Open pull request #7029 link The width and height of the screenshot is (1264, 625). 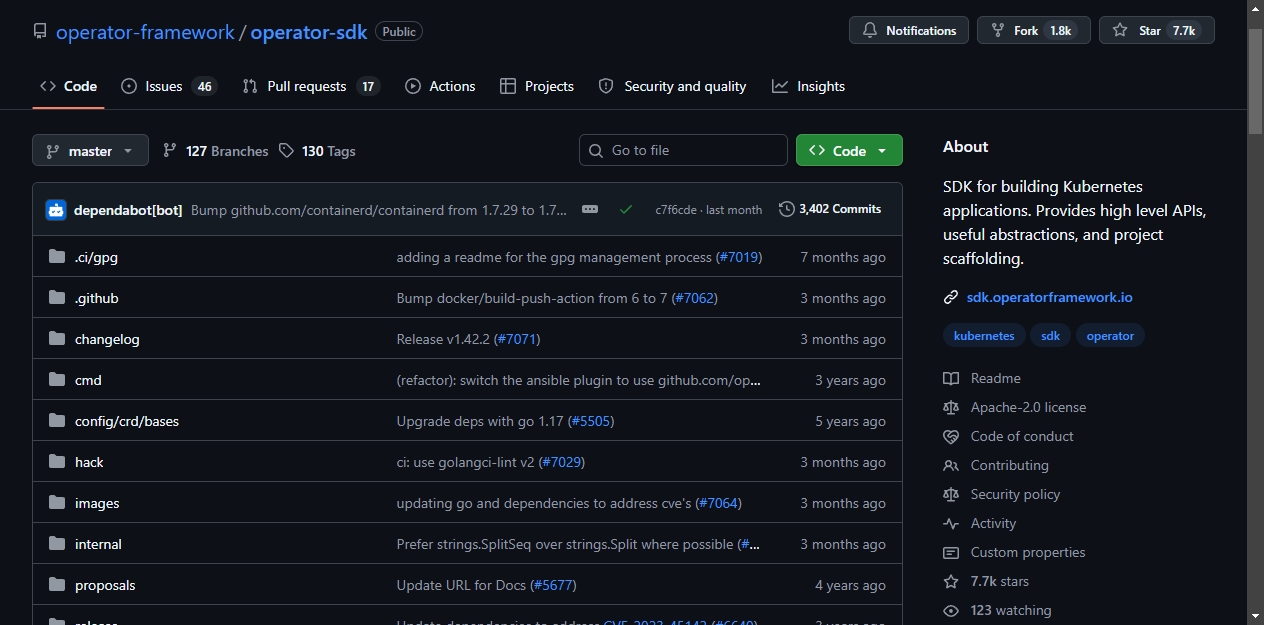pos(562,462)
